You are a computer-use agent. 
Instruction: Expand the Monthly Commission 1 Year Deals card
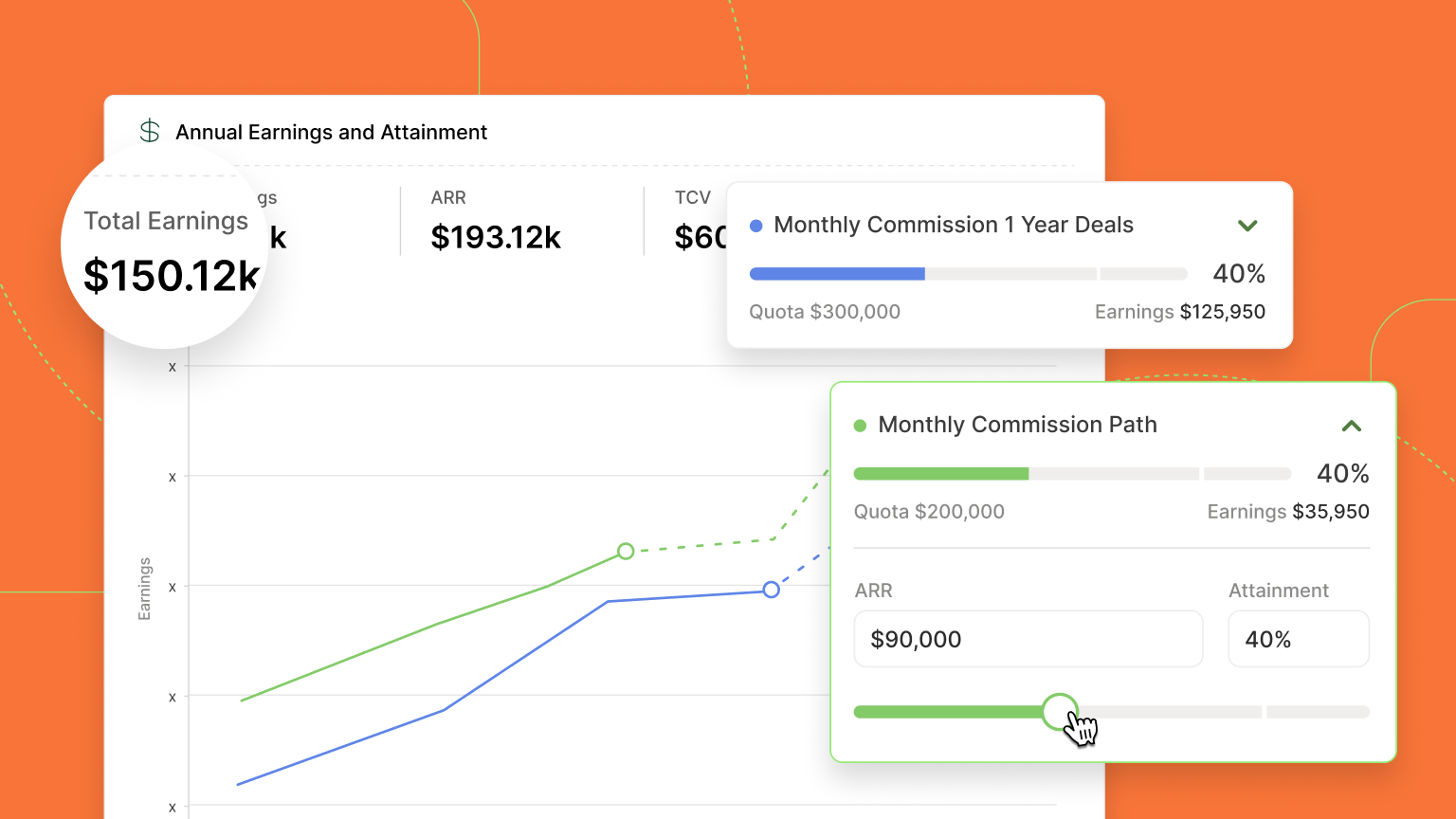click(1247, 226)
